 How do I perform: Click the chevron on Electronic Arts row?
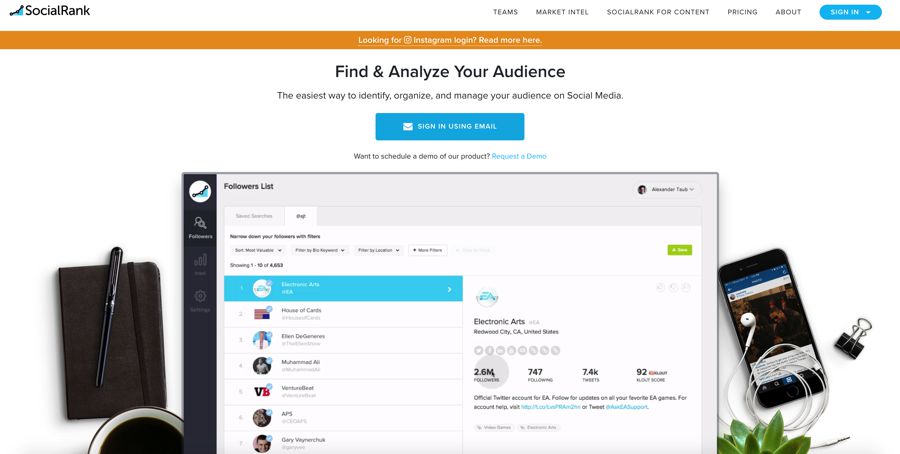pos(449,289)
